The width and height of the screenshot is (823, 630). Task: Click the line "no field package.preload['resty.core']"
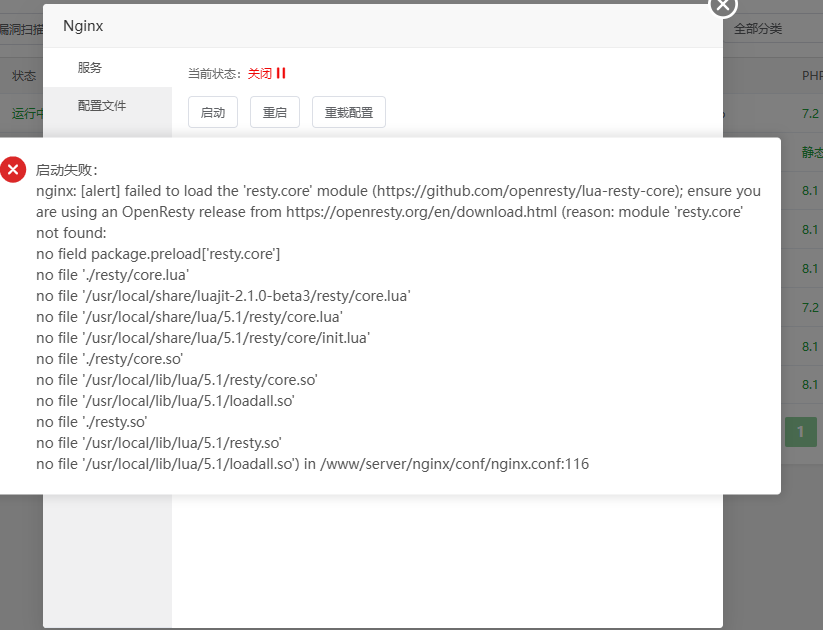(x=158, y=254)
